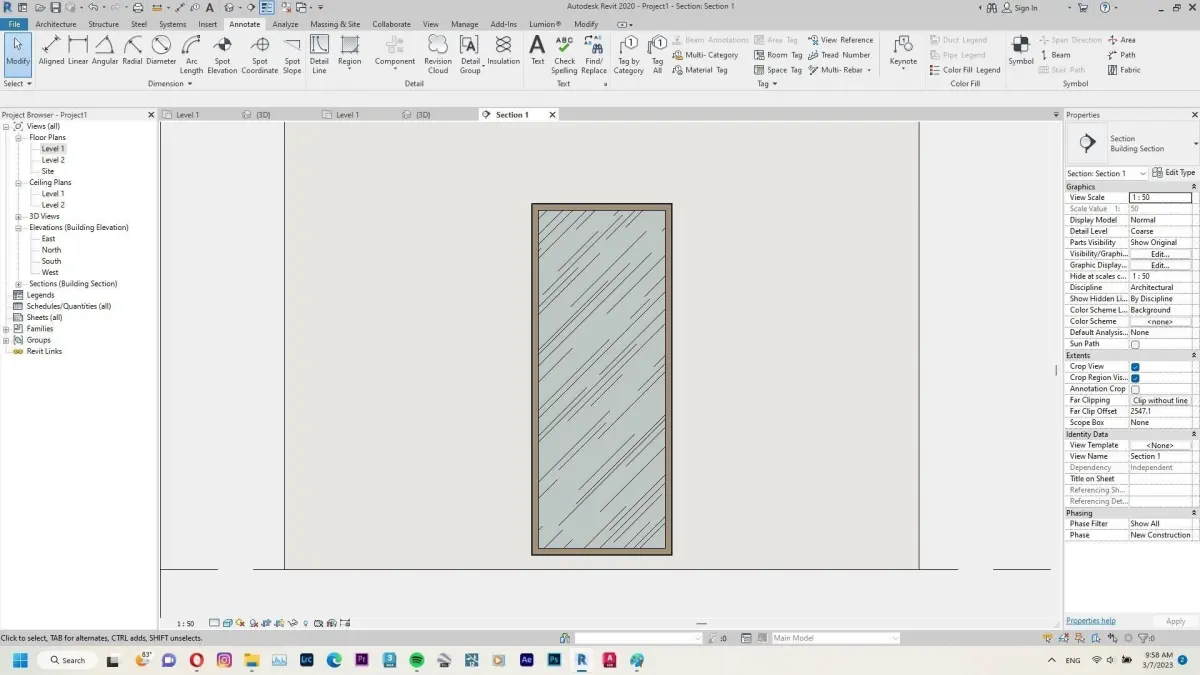This screenshot has width=1200, height=675.
Task: Select the View Reference tool
Action: (x=840, y=40)
